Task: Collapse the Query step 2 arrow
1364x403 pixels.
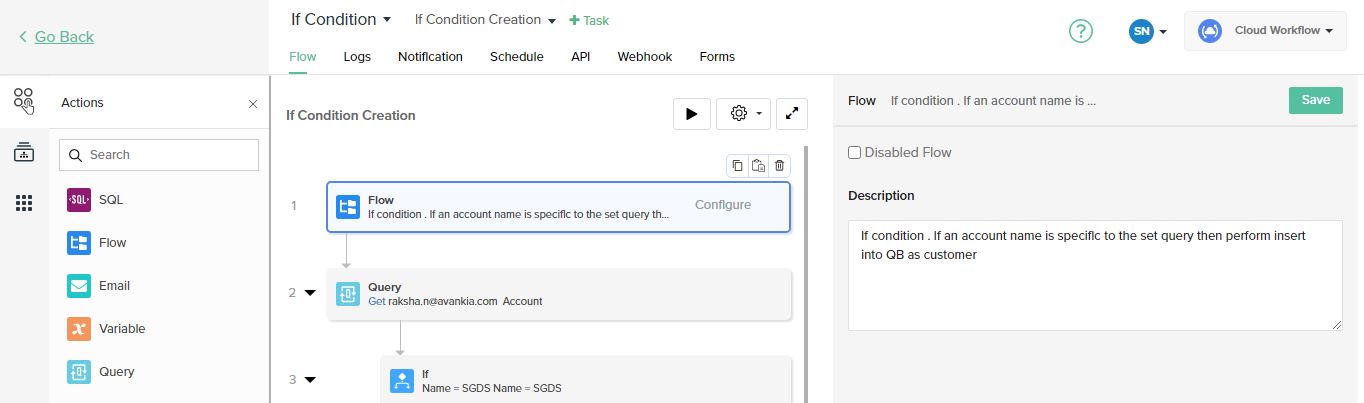Action: click(309, 293)
